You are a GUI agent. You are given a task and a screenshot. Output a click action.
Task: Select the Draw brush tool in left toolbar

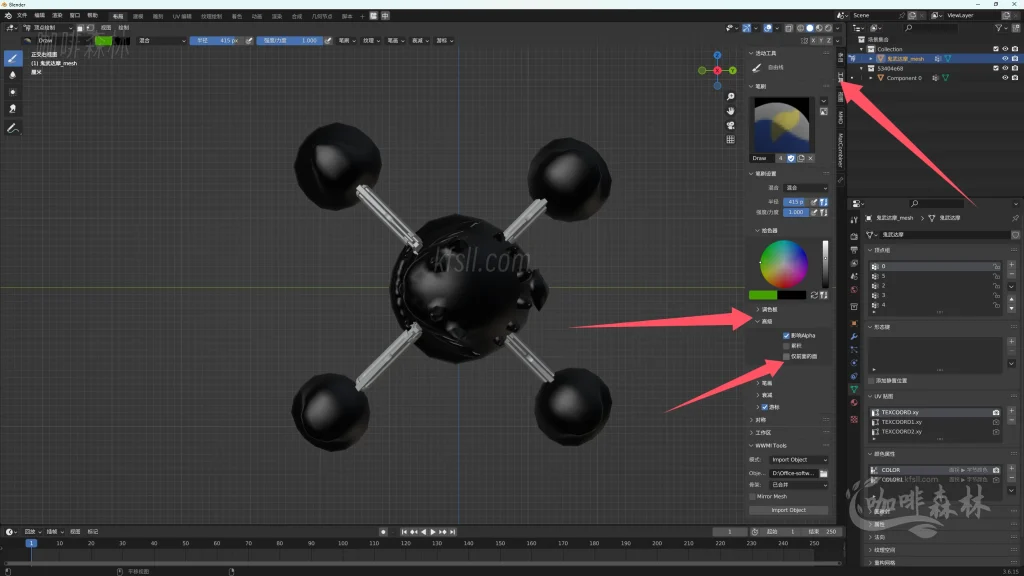point(13,58)
